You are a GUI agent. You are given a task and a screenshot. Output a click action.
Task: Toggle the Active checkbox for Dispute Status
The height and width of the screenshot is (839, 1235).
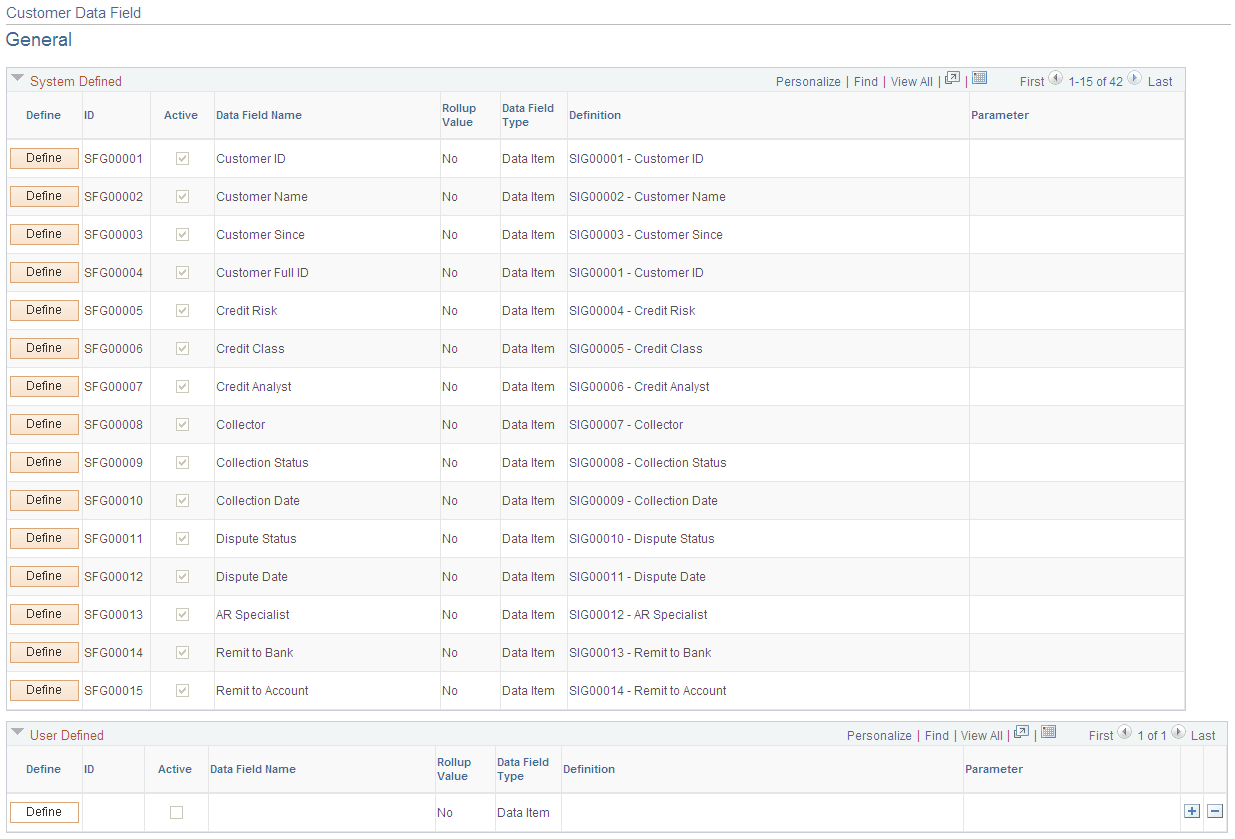[181, 538]
